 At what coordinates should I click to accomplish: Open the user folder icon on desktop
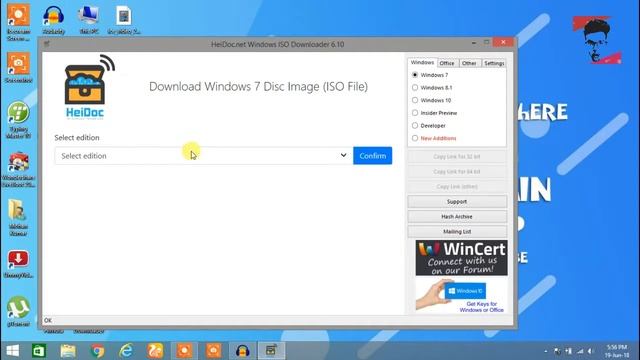(x=18, y=218)
